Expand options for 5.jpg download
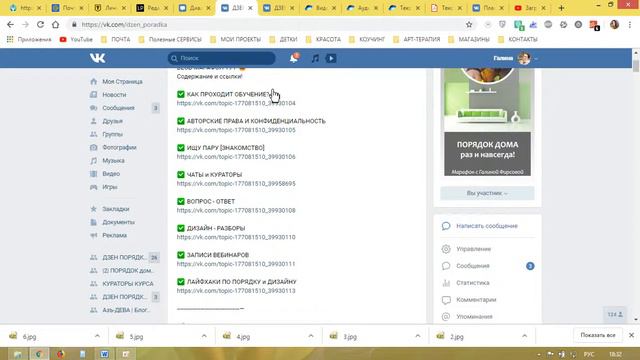Screen dimensions: 640x360 [x=204, y=336]
